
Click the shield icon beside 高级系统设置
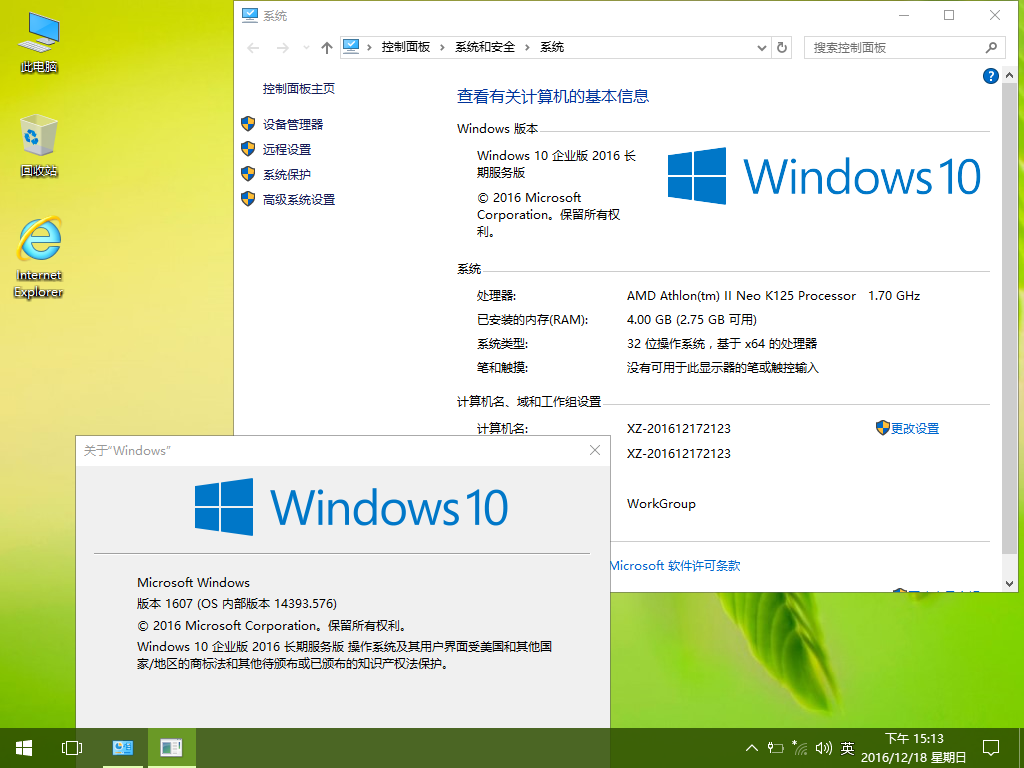248,199
